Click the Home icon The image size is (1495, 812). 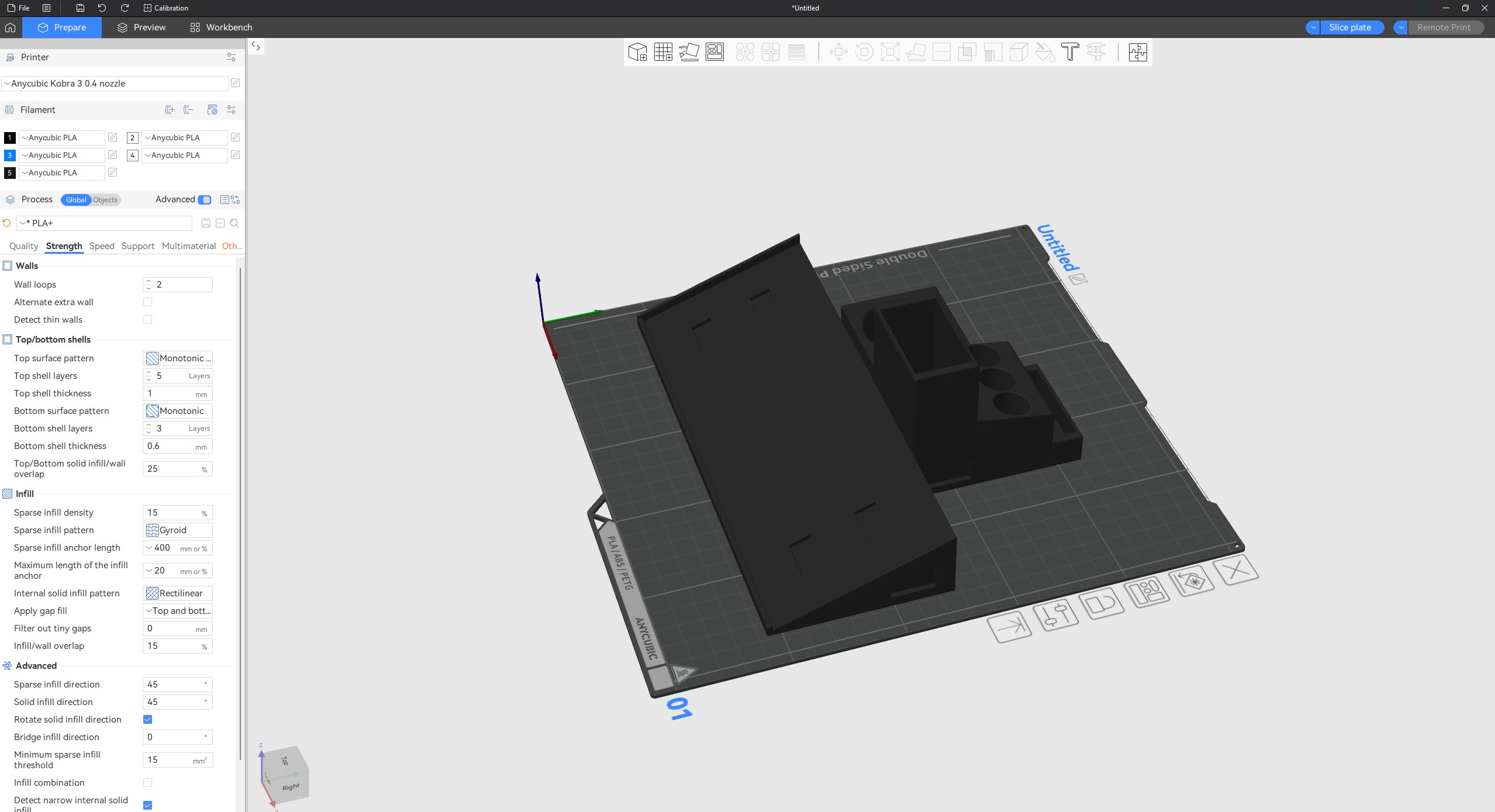10,27
